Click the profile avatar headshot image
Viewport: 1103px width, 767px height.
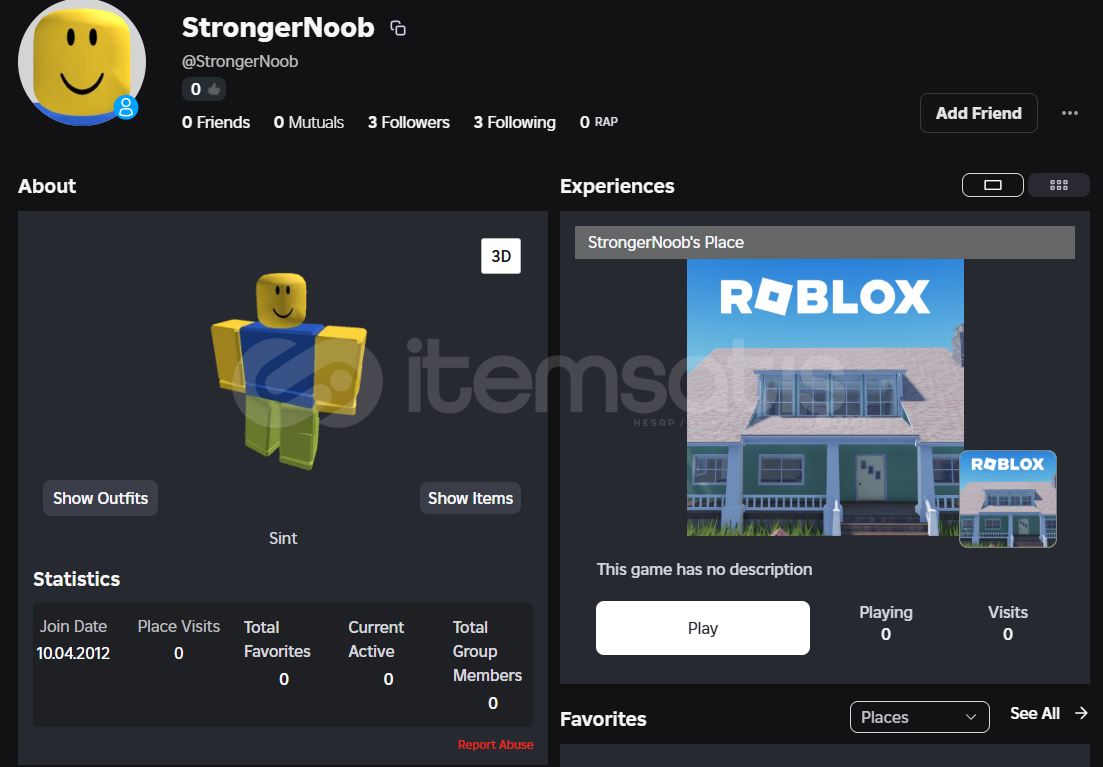82,62
